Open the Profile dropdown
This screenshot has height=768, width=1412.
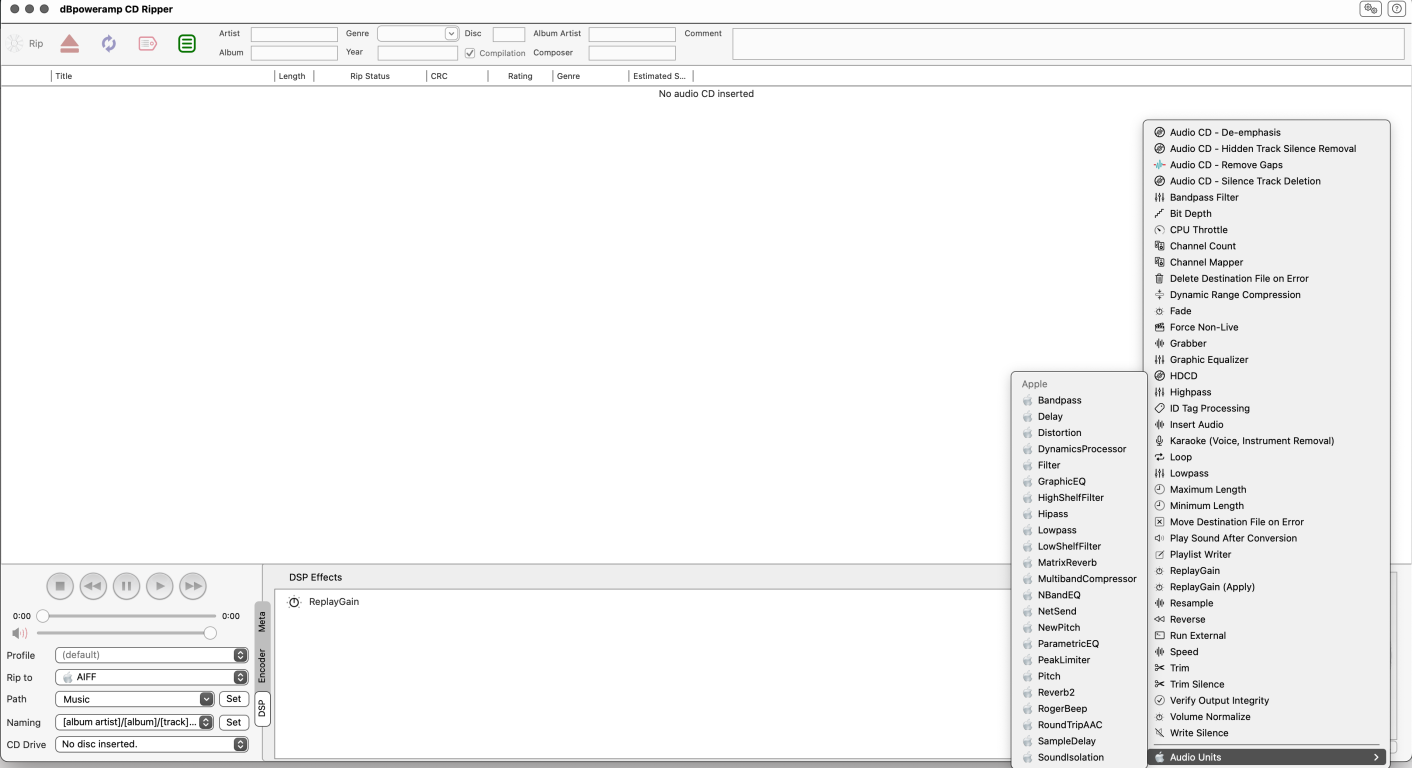[151, 655]
